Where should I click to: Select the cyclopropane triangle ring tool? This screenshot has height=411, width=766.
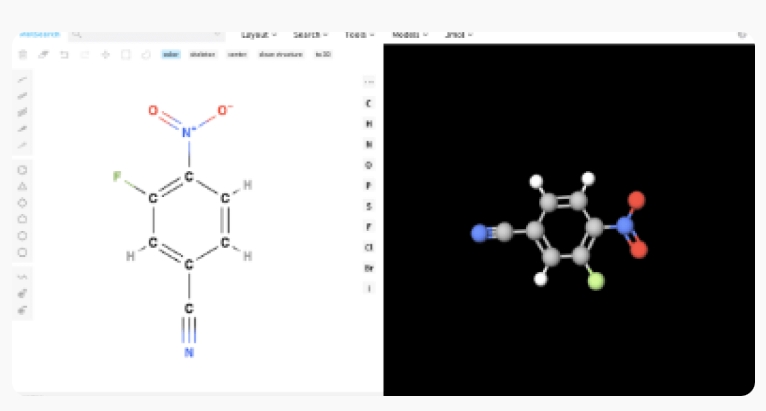coord(22,186)
